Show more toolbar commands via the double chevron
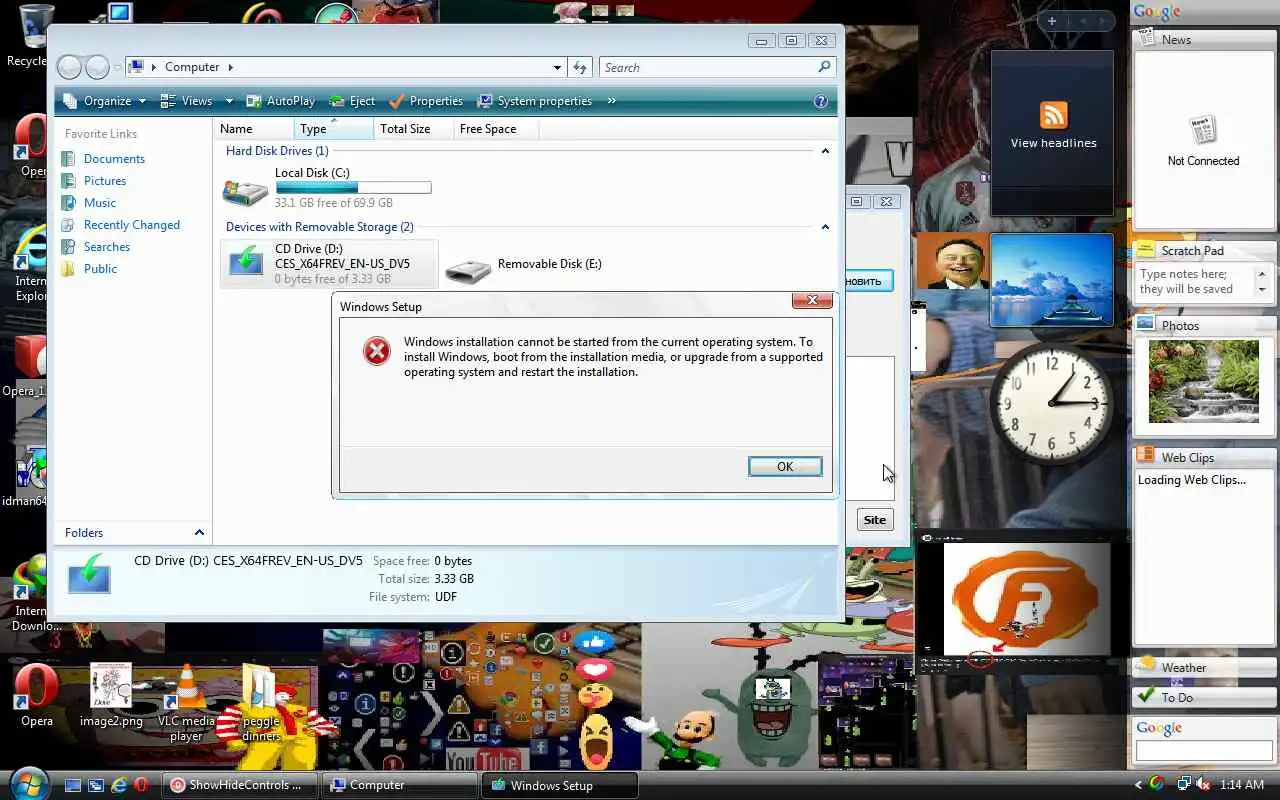Image resolution: width=1280 pixels, height=800 pixels. point(611,101)
